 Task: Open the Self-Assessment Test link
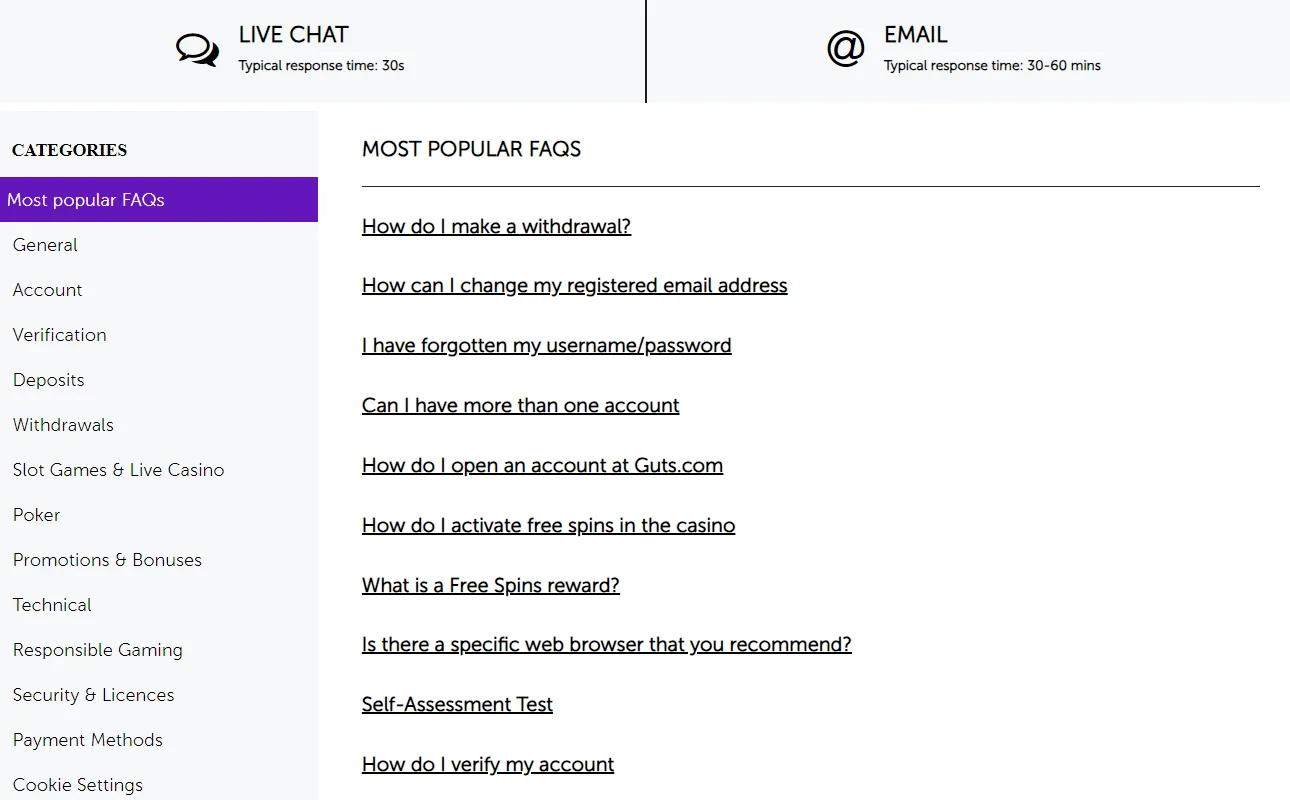pos(457,705)
